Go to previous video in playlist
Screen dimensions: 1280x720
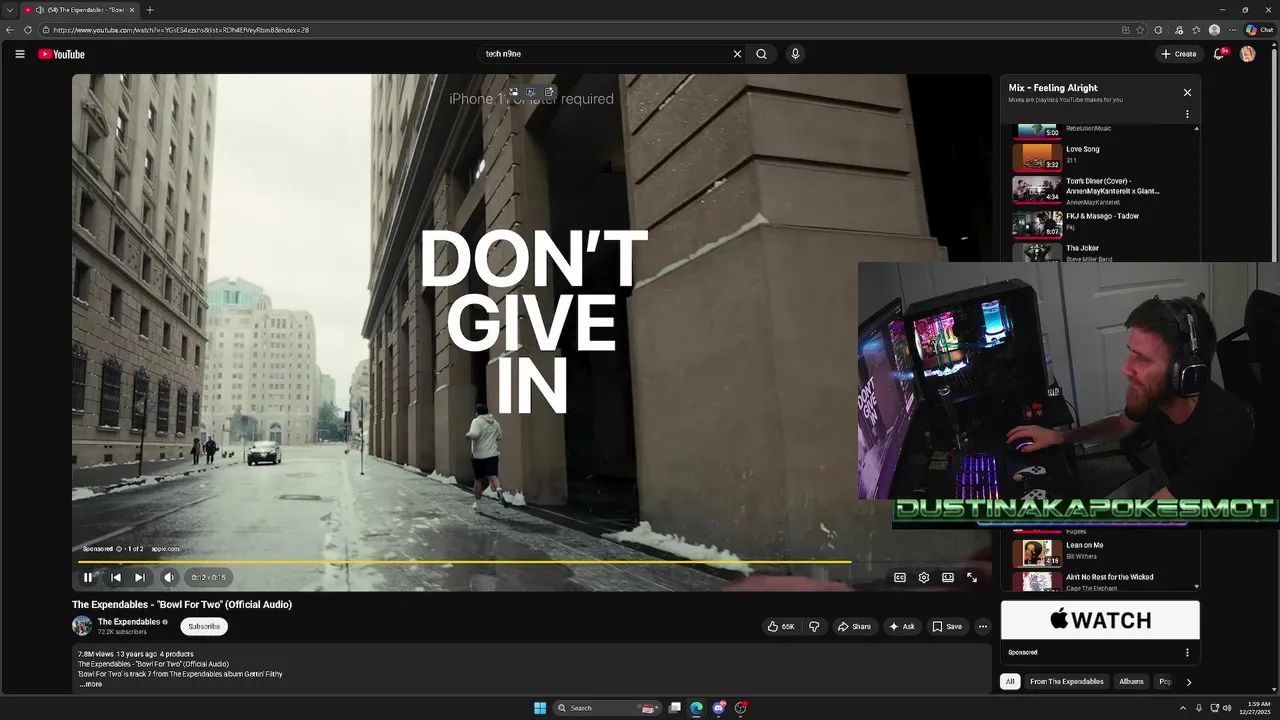(x=115, y=577)
